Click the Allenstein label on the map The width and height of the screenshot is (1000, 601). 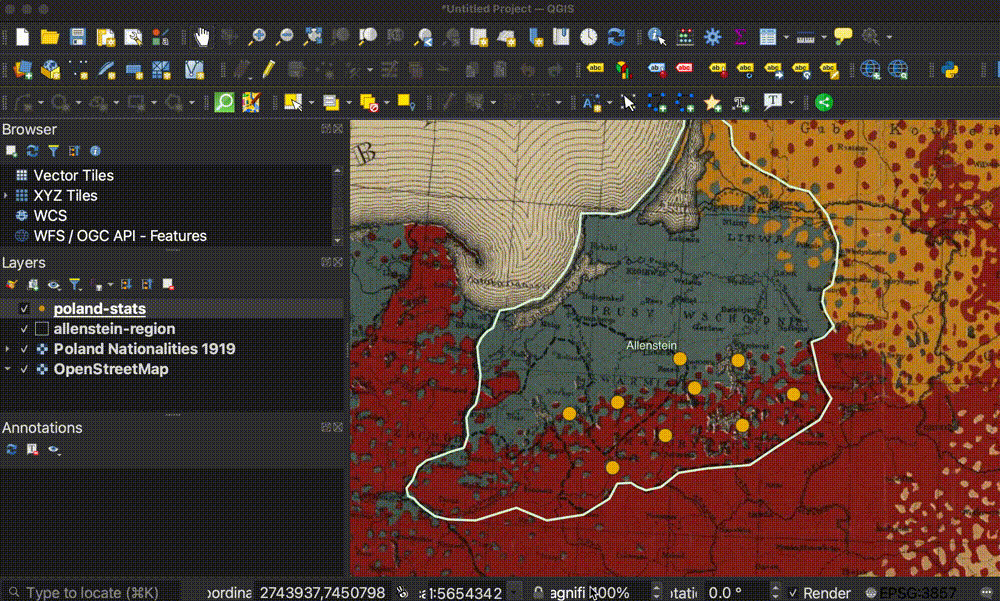[x=651, y=345]
